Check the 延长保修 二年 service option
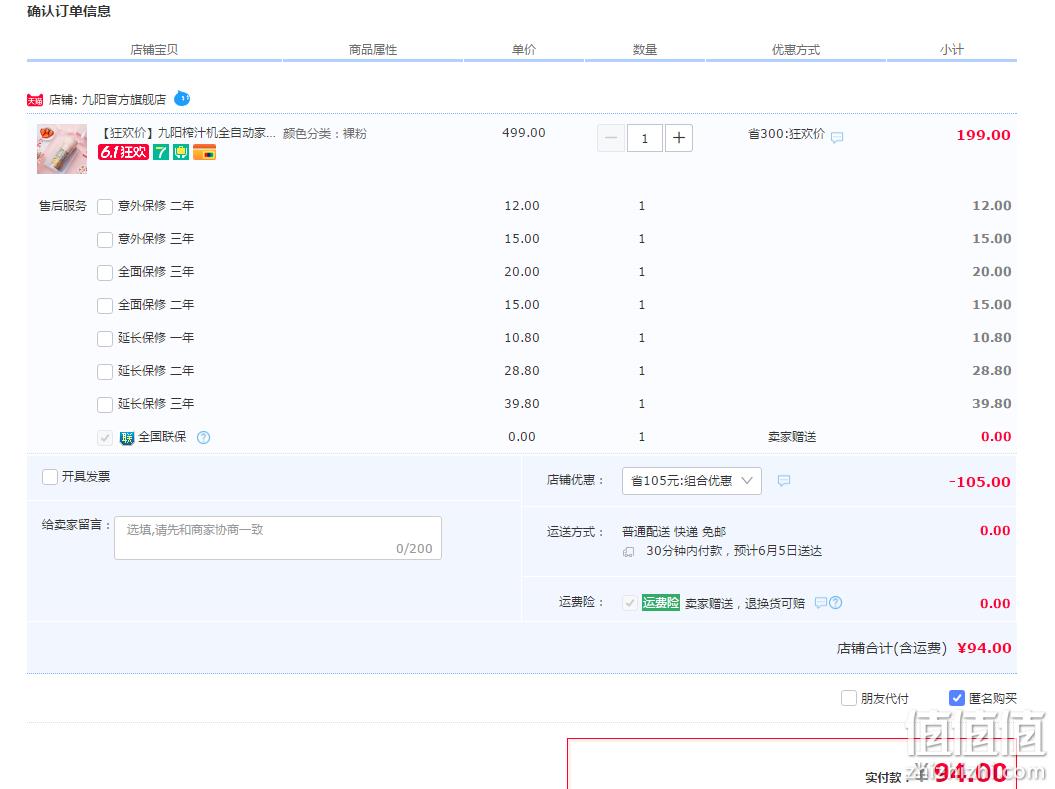 point(105,371)
